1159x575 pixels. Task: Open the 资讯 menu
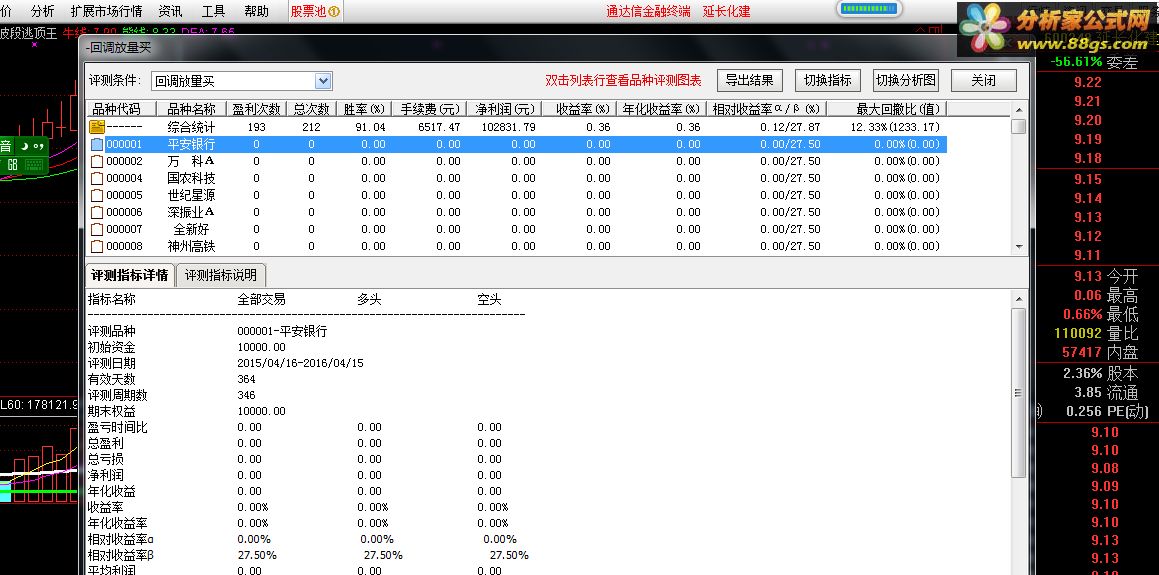tap(170, 11)
